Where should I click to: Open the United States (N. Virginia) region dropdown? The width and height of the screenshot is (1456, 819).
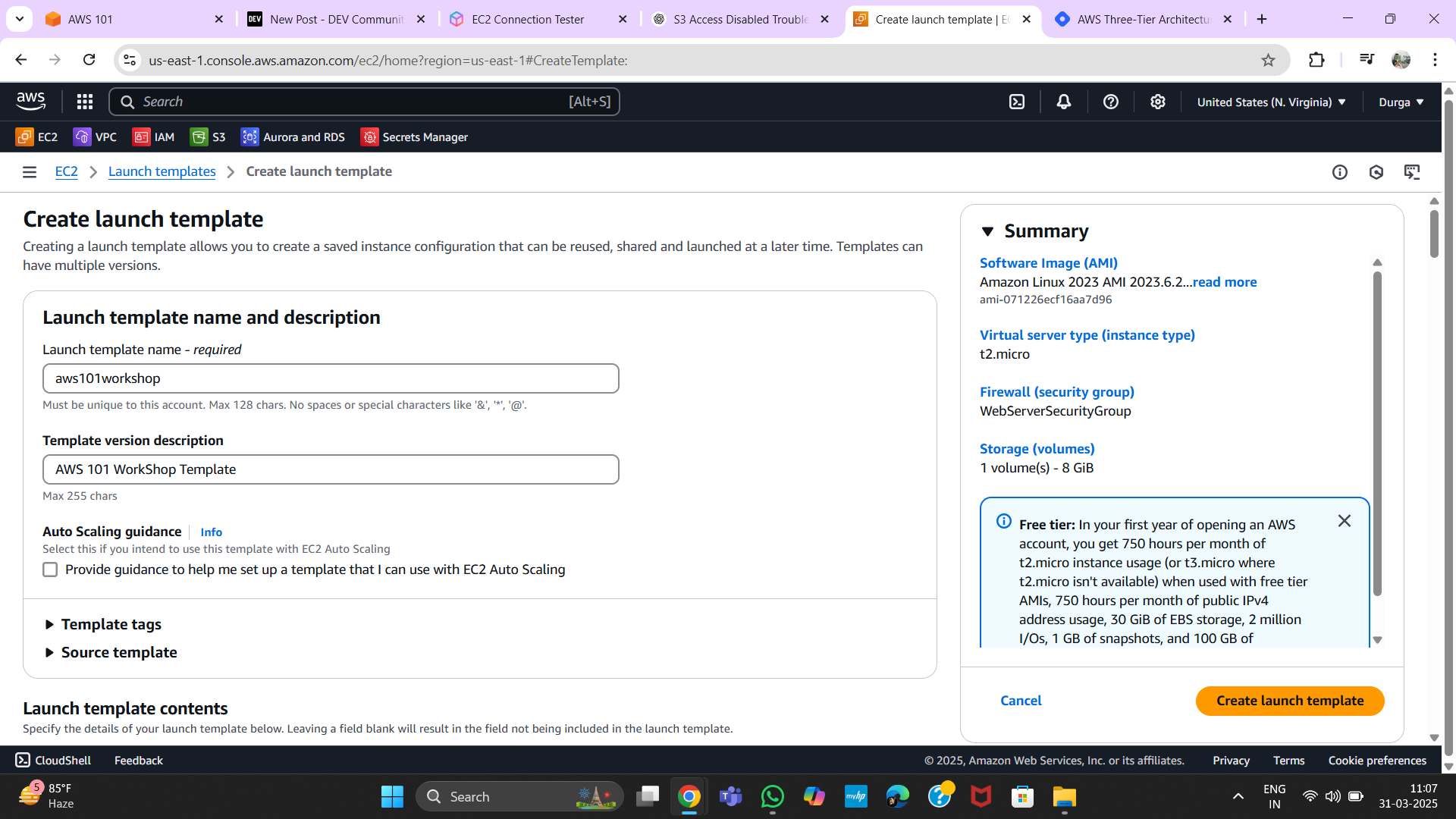click(x=1271, y=102)
